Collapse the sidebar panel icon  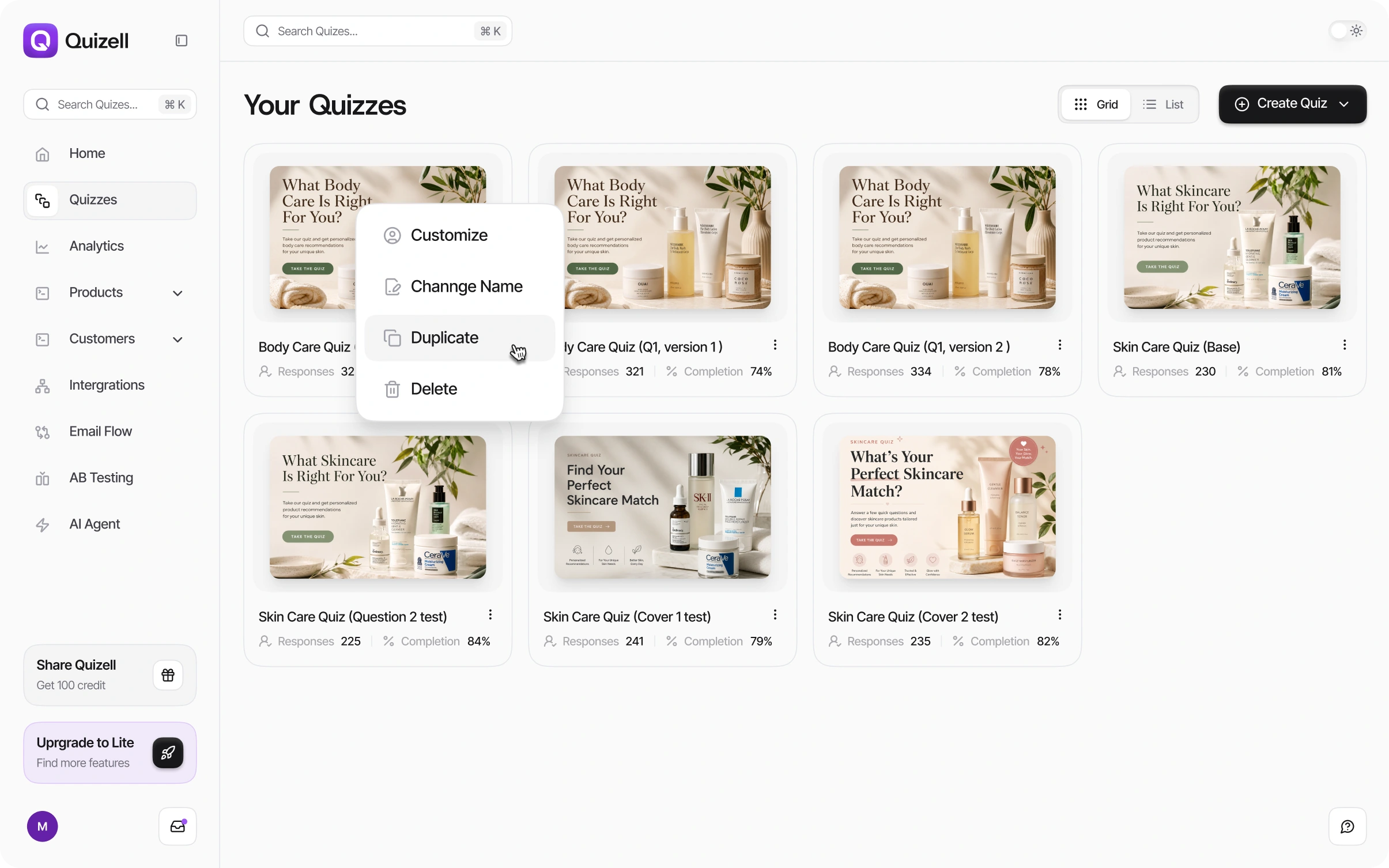pos(182,40)
